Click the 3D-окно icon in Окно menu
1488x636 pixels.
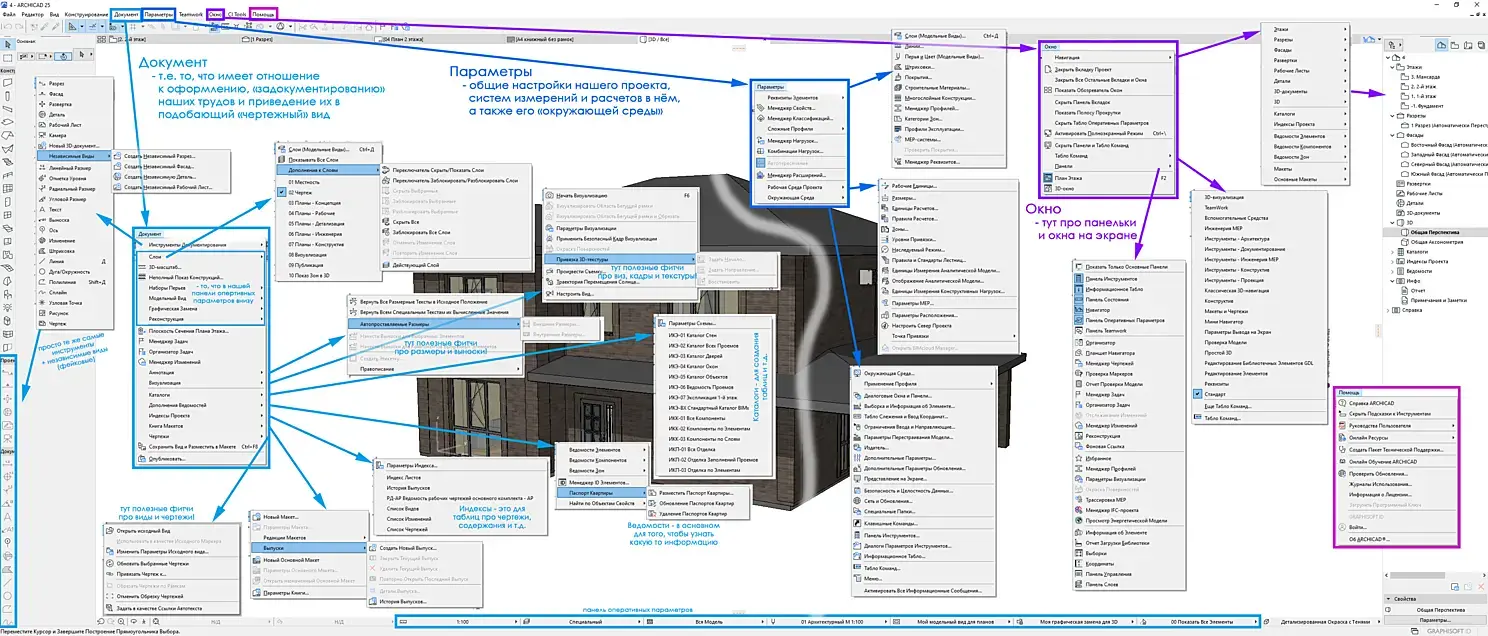pyautogui.click(x=1049, y=188)
